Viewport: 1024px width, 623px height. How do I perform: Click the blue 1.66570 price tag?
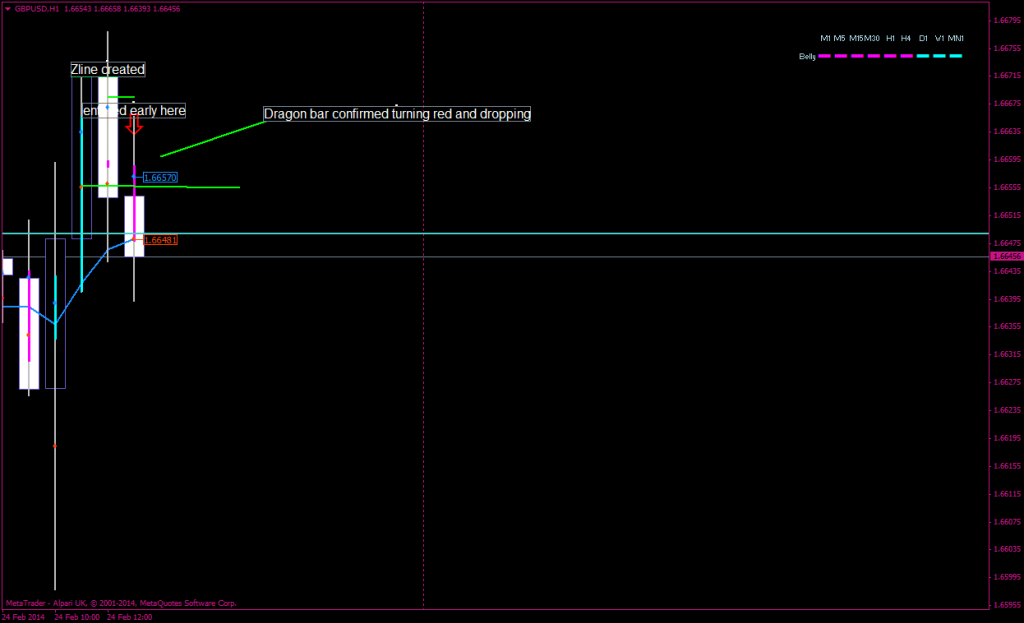coord(159,178)
